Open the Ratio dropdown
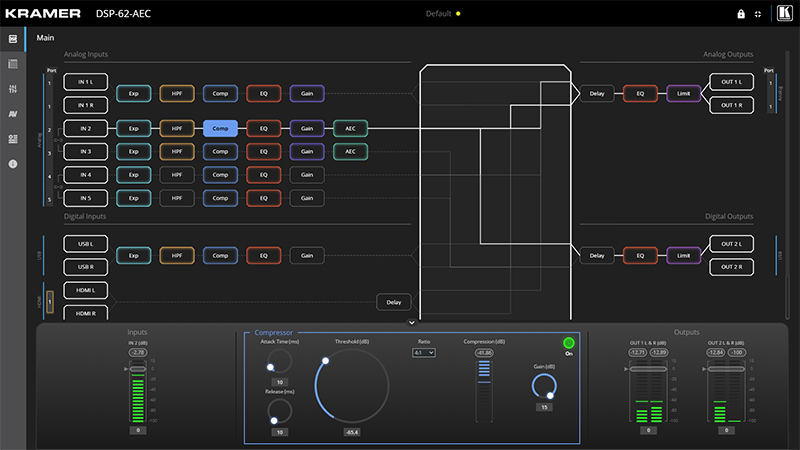 pyautogui.click(x=424, y=353)
